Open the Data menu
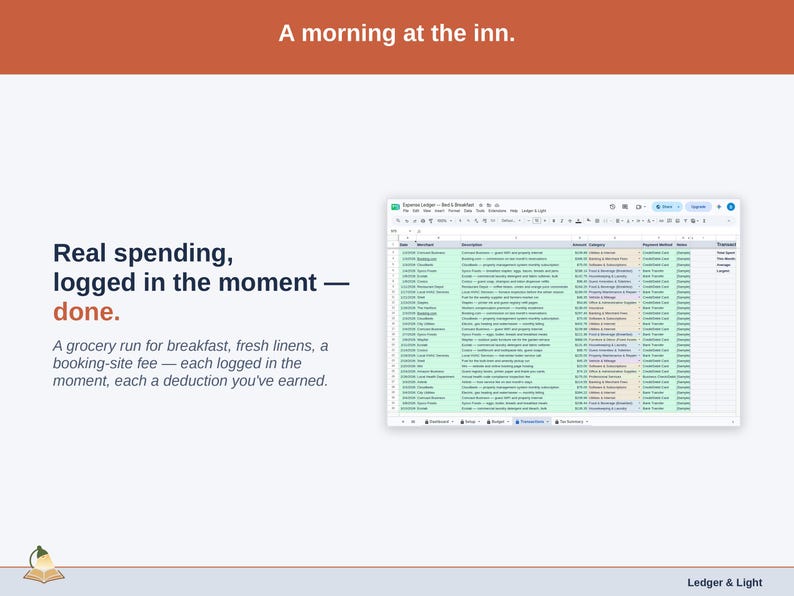 pyautogui.click(x=468, y=211)
